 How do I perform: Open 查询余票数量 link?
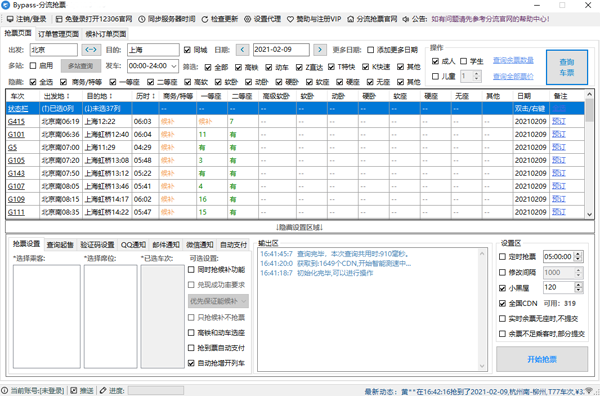[x=513, y=60]
